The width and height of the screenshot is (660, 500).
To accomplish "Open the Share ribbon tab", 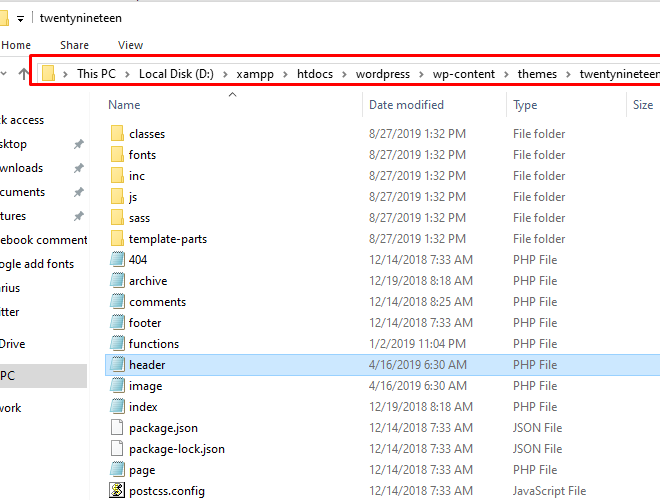I will tap(74, 45).
